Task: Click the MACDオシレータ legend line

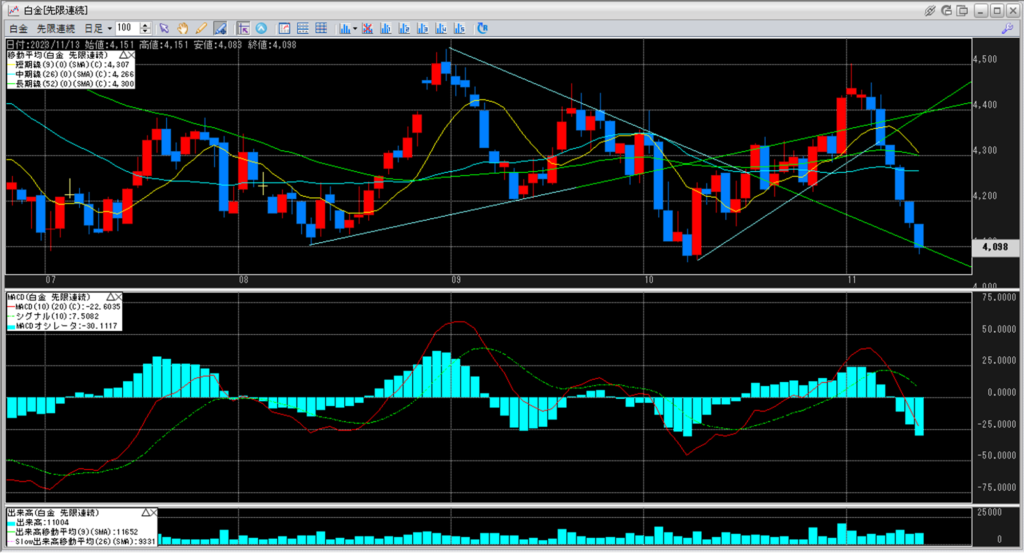Action: [x=63, y=326]
